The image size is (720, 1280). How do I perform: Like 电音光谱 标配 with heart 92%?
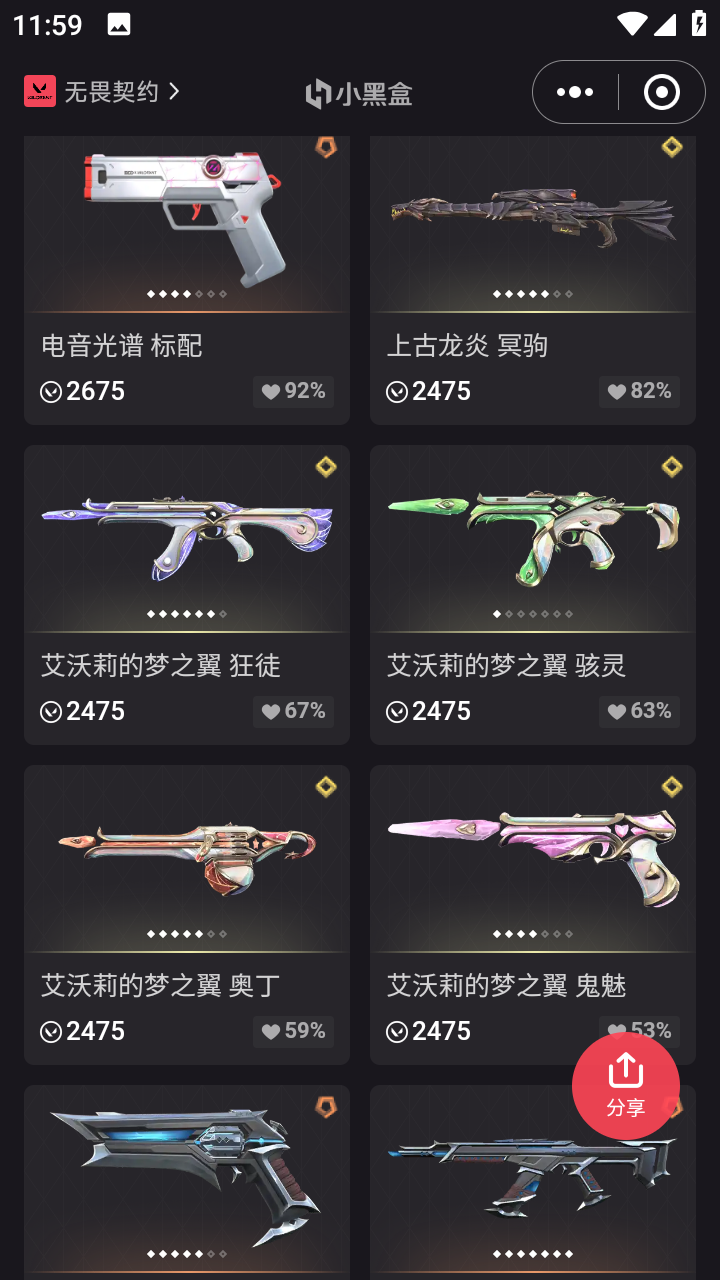tap(294, 391)
